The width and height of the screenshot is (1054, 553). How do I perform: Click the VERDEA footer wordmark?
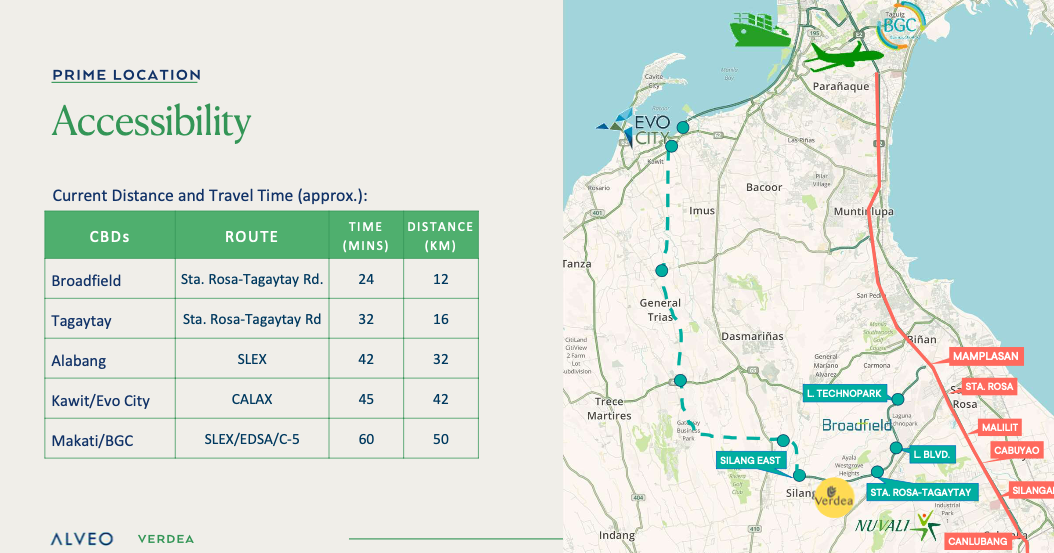[x=166, y=539]
